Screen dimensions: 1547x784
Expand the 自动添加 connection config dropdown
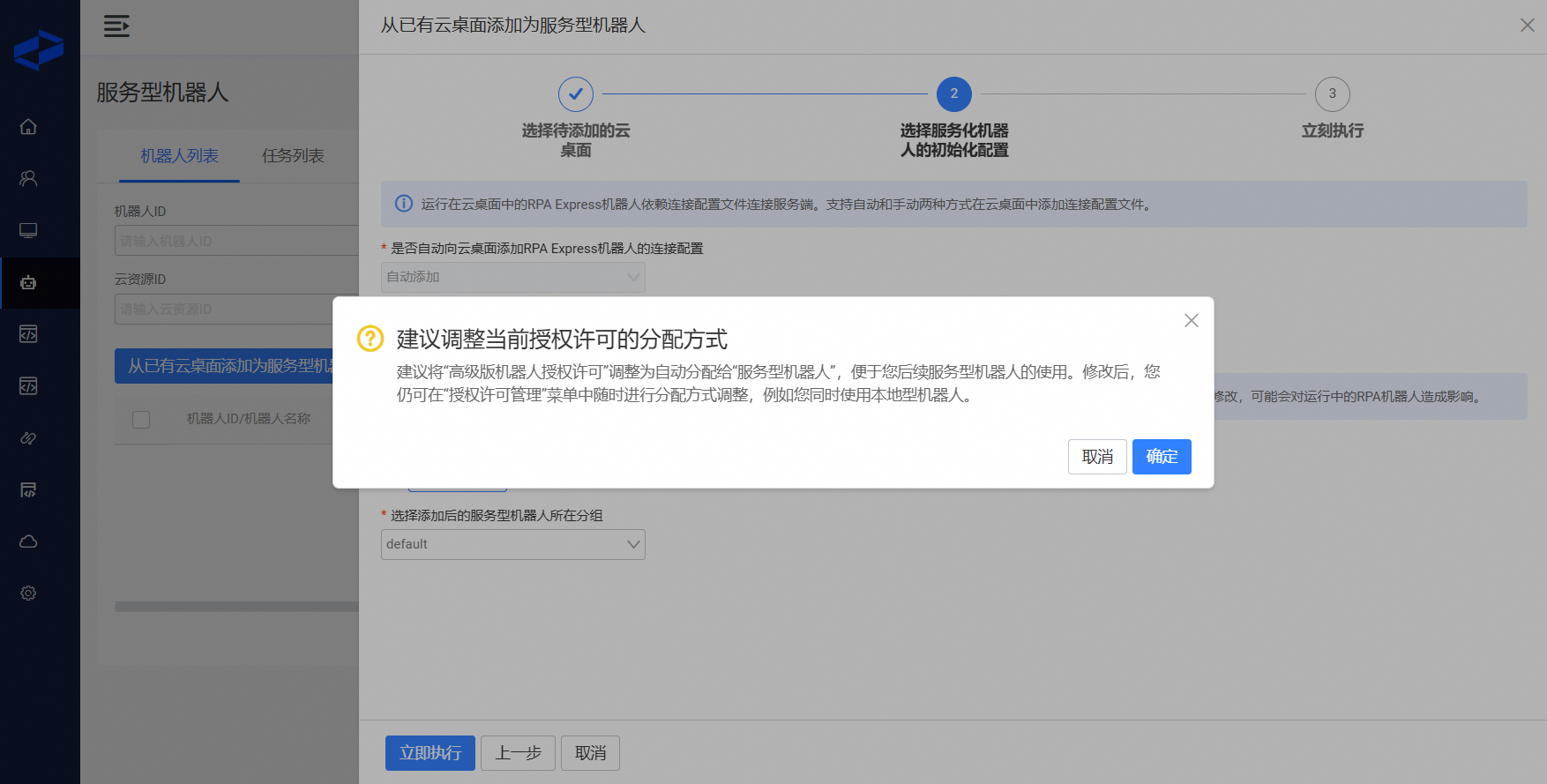pyautogui.click(x=513, y=277)
